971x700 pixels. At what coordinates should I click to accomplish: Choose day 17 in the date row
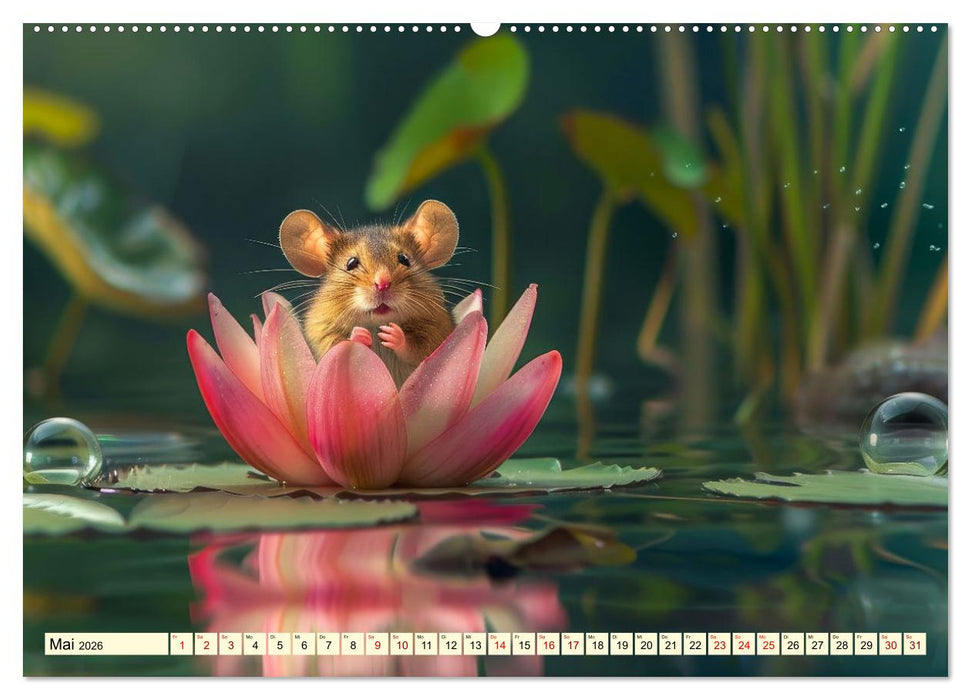pyautogui.click(x=572, y=644)
